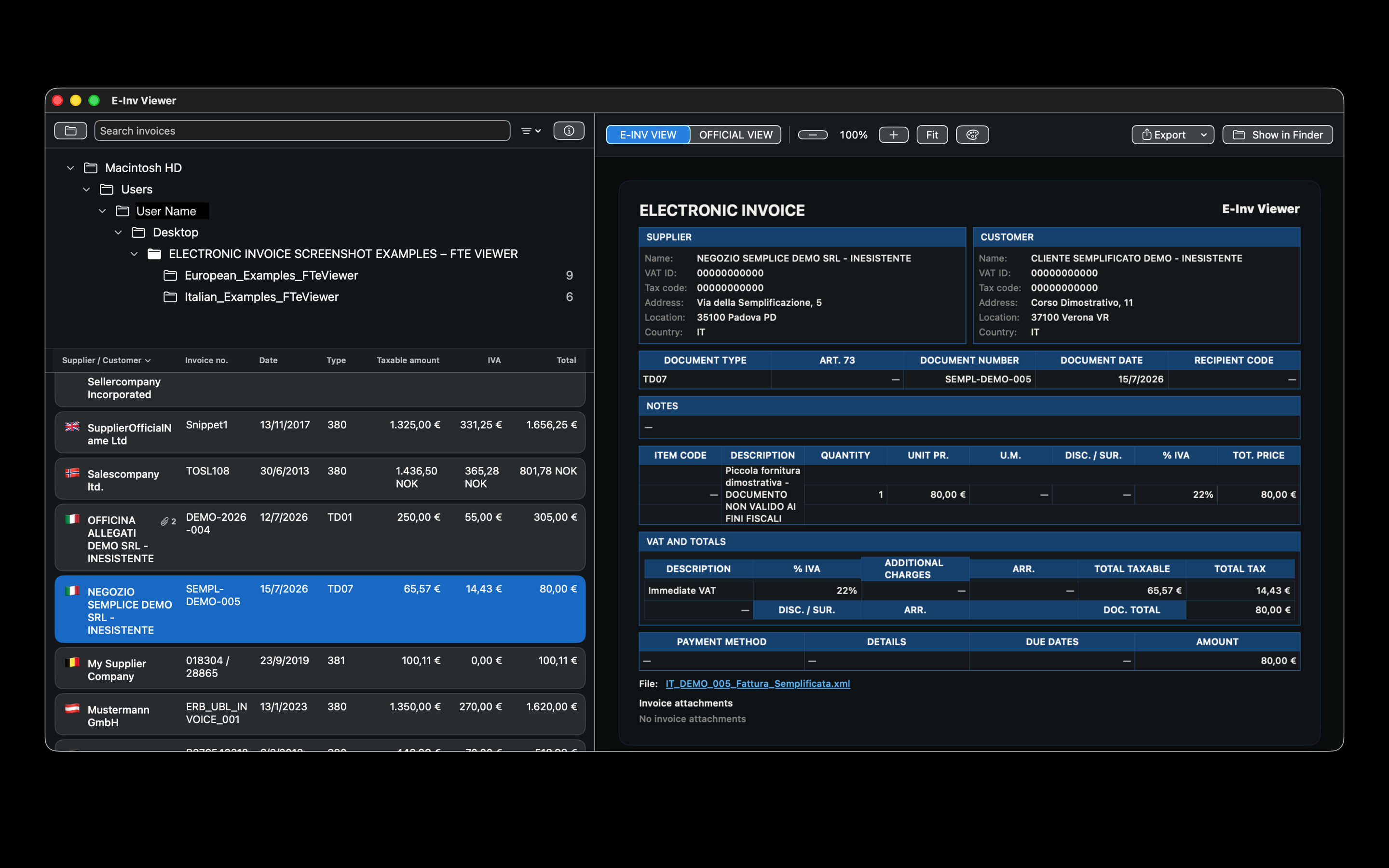Collapse the Users folder chevron
The width and height of the screenshot is (1389, 868).
tap(87, 190)
